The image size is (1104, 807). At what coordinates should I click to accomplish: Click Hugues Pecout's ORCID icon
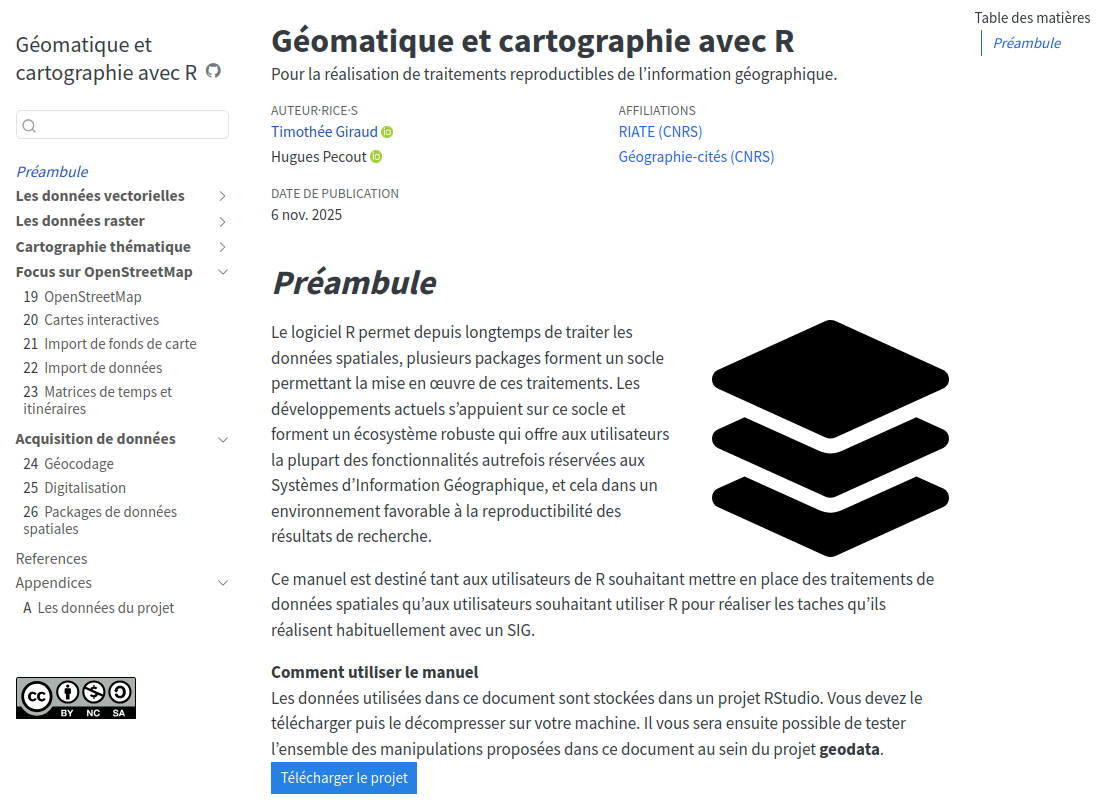tap(376, 157)
